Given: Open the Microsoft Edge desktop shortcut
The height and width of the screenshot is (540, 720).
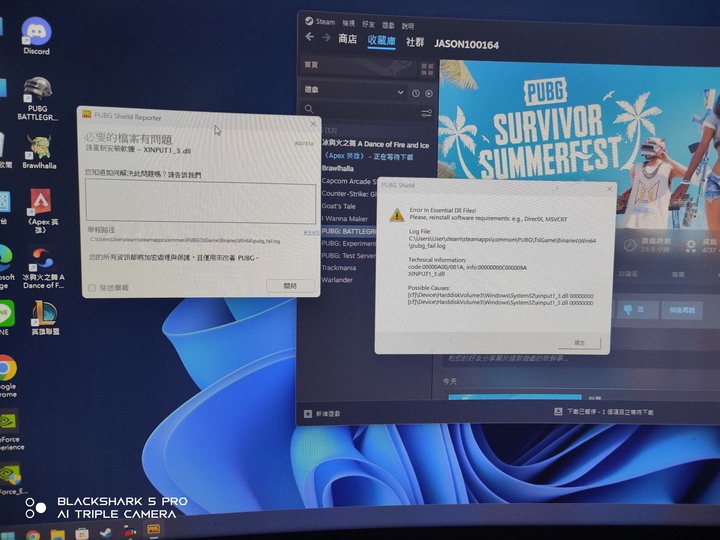Looking at the screenshot, I should [6, 267].
